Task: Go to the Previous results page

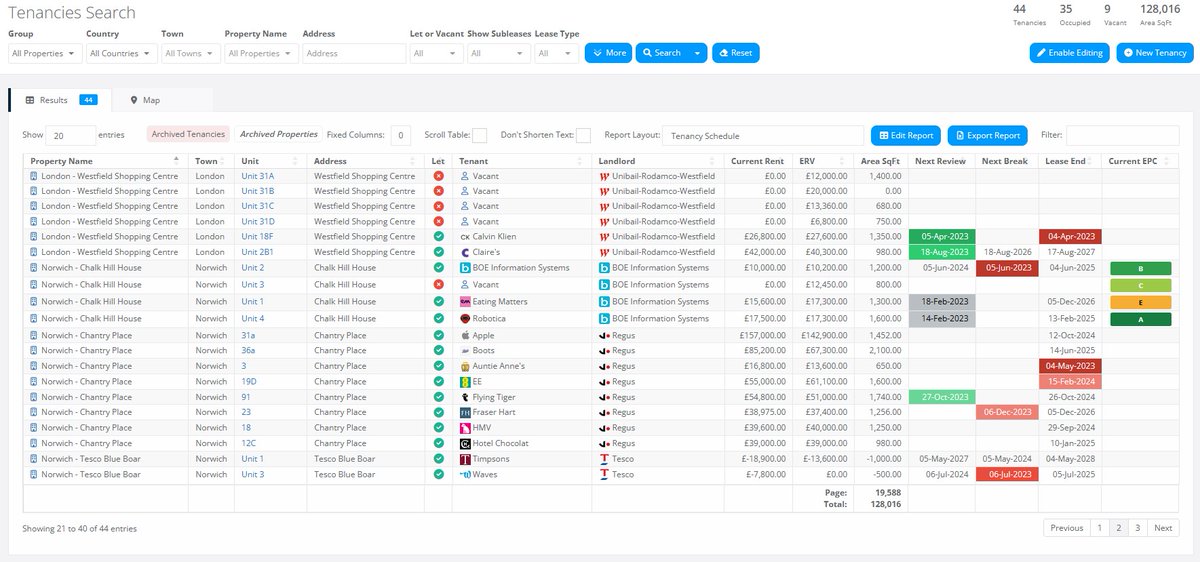Action: [x=1067, y=528]
